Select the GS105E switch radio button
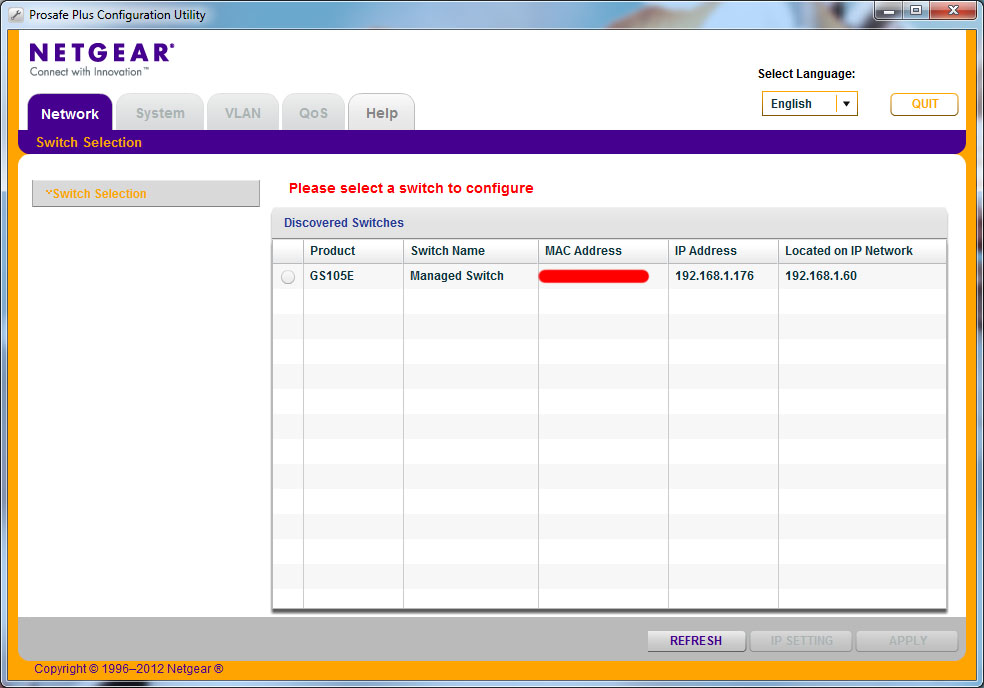 tap(288, 277)
